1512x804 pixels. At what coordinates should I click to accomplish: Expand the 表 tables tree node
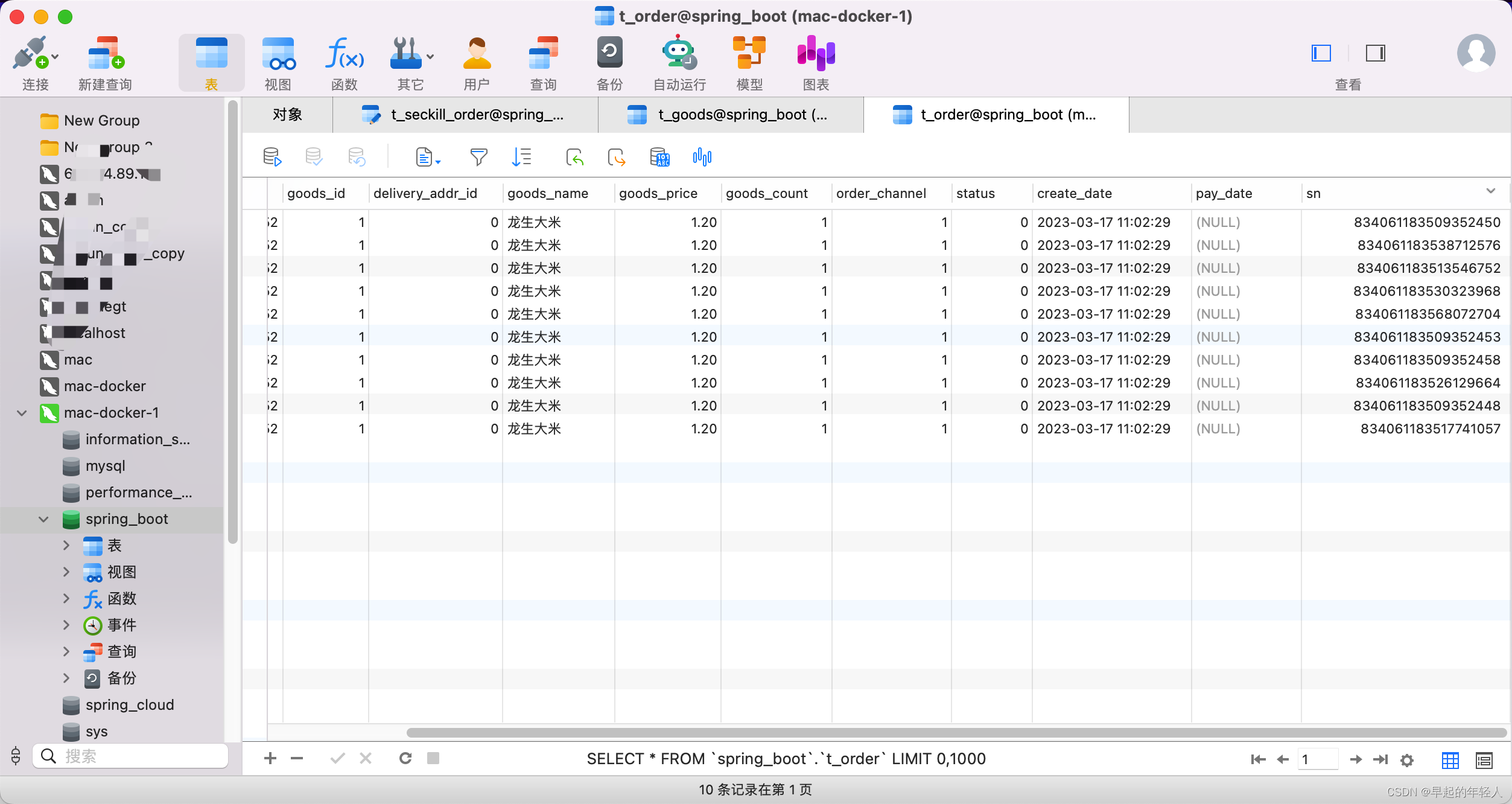click(66, 546)
